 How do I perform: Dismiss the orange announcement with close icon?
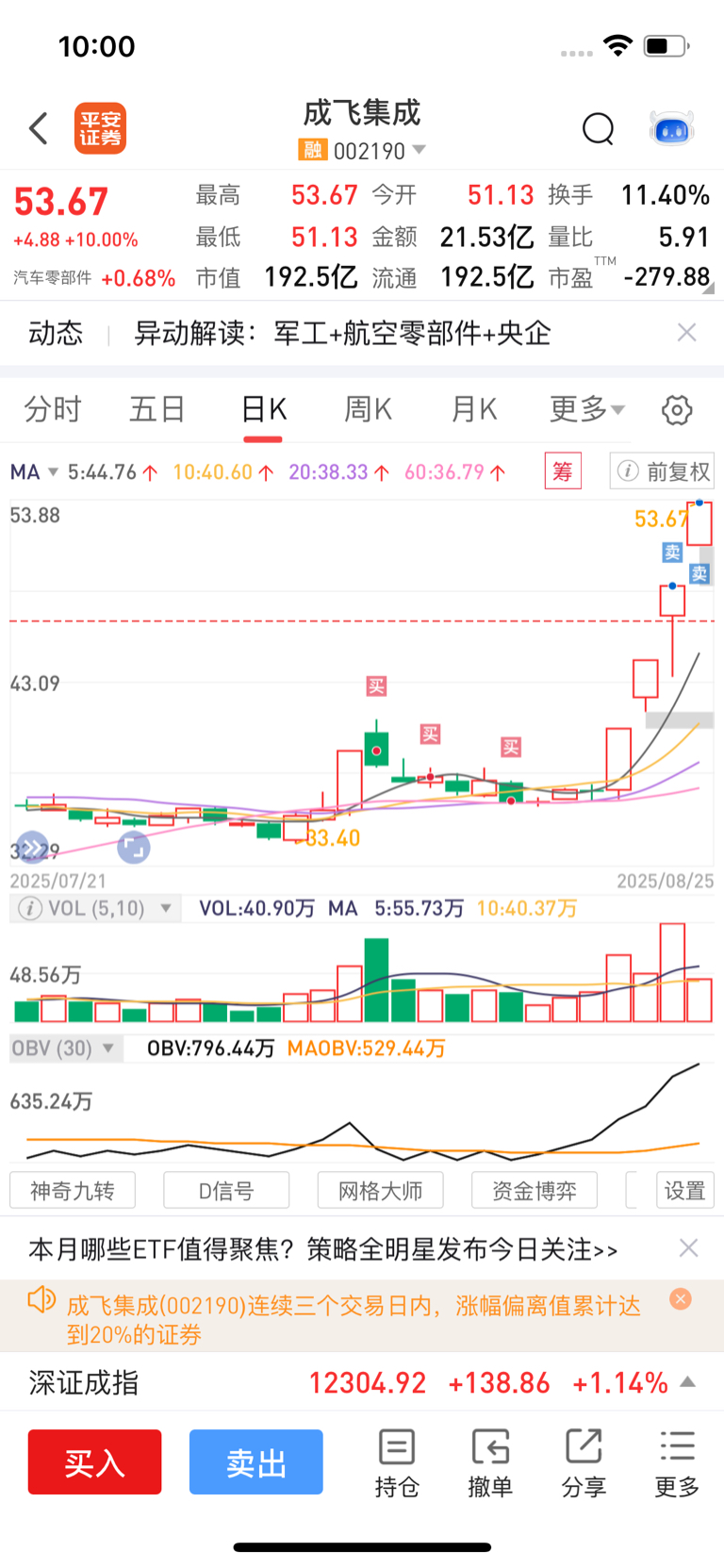click(x=680, y=1299)
